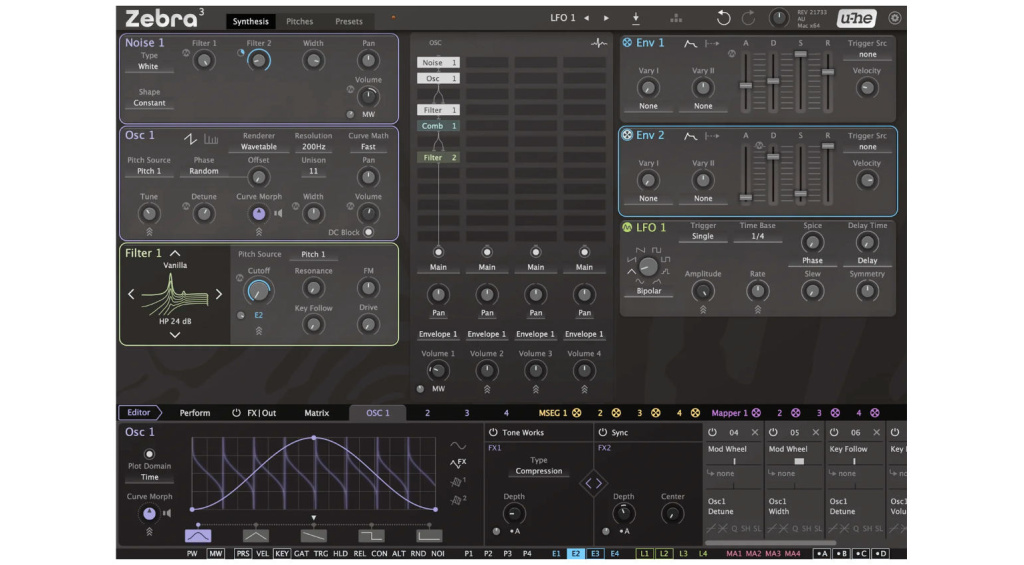Open the Renderer dropdown showing Wavetable
Screen dimensions: 1024x565
(258, 147)
